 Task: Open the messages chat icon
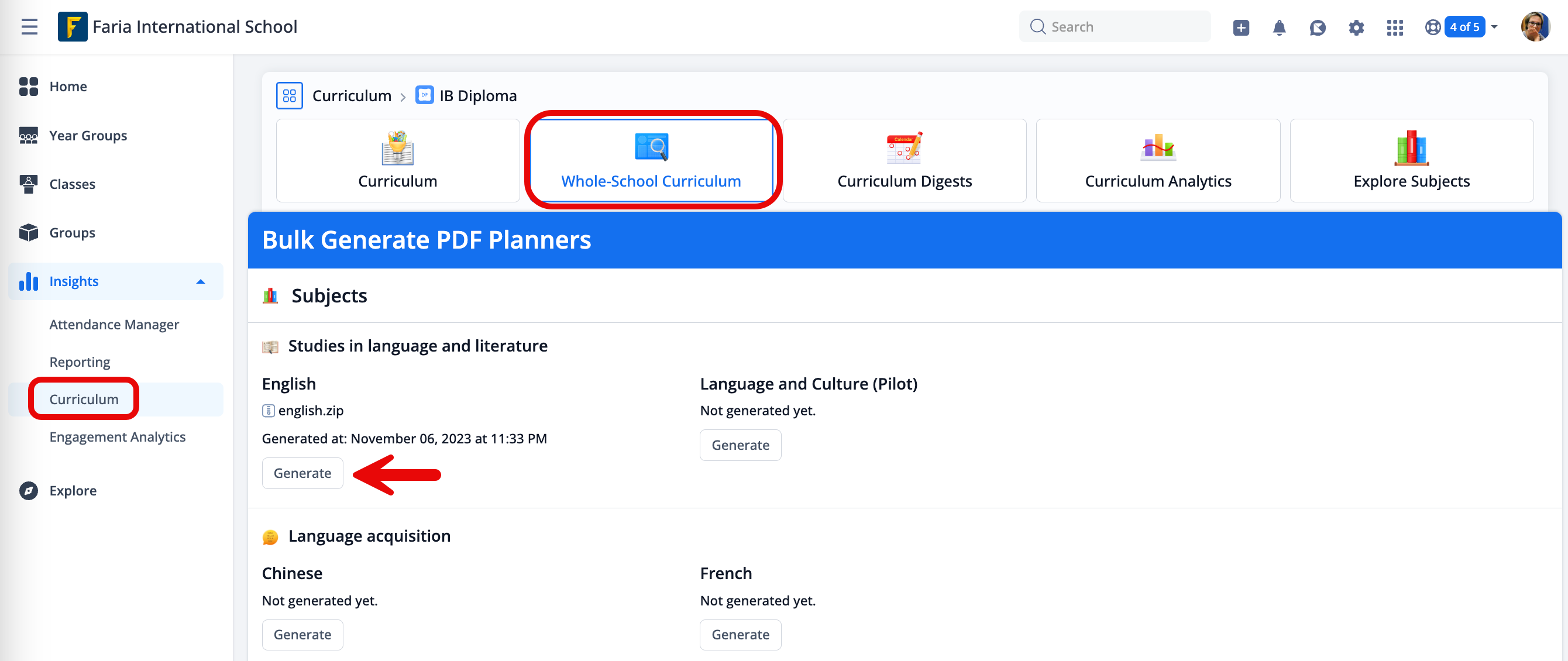click(x=1317, y=27)
